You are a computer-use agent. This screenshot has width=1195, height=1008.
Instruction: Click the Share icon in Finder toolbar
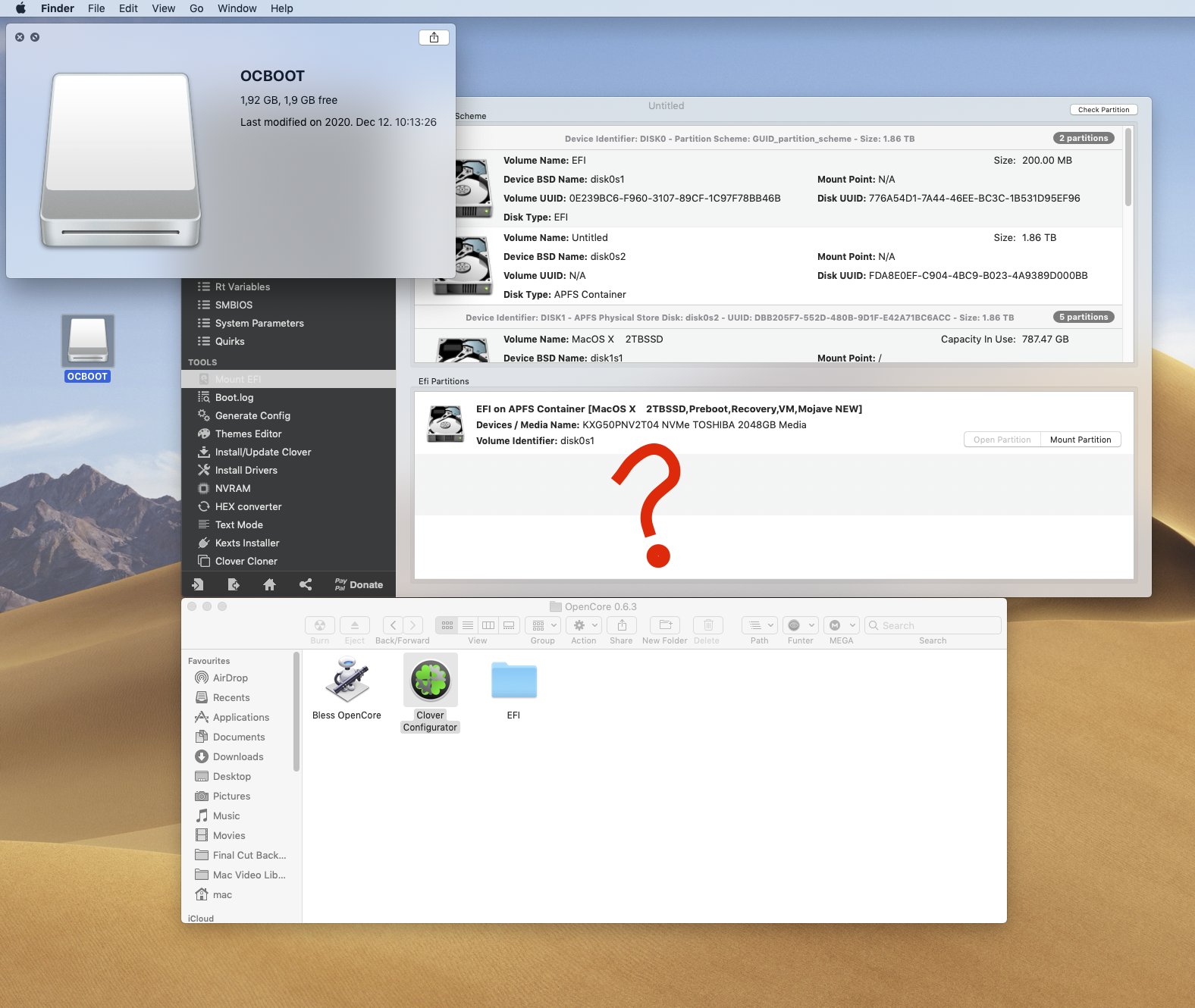coord(622,625)
